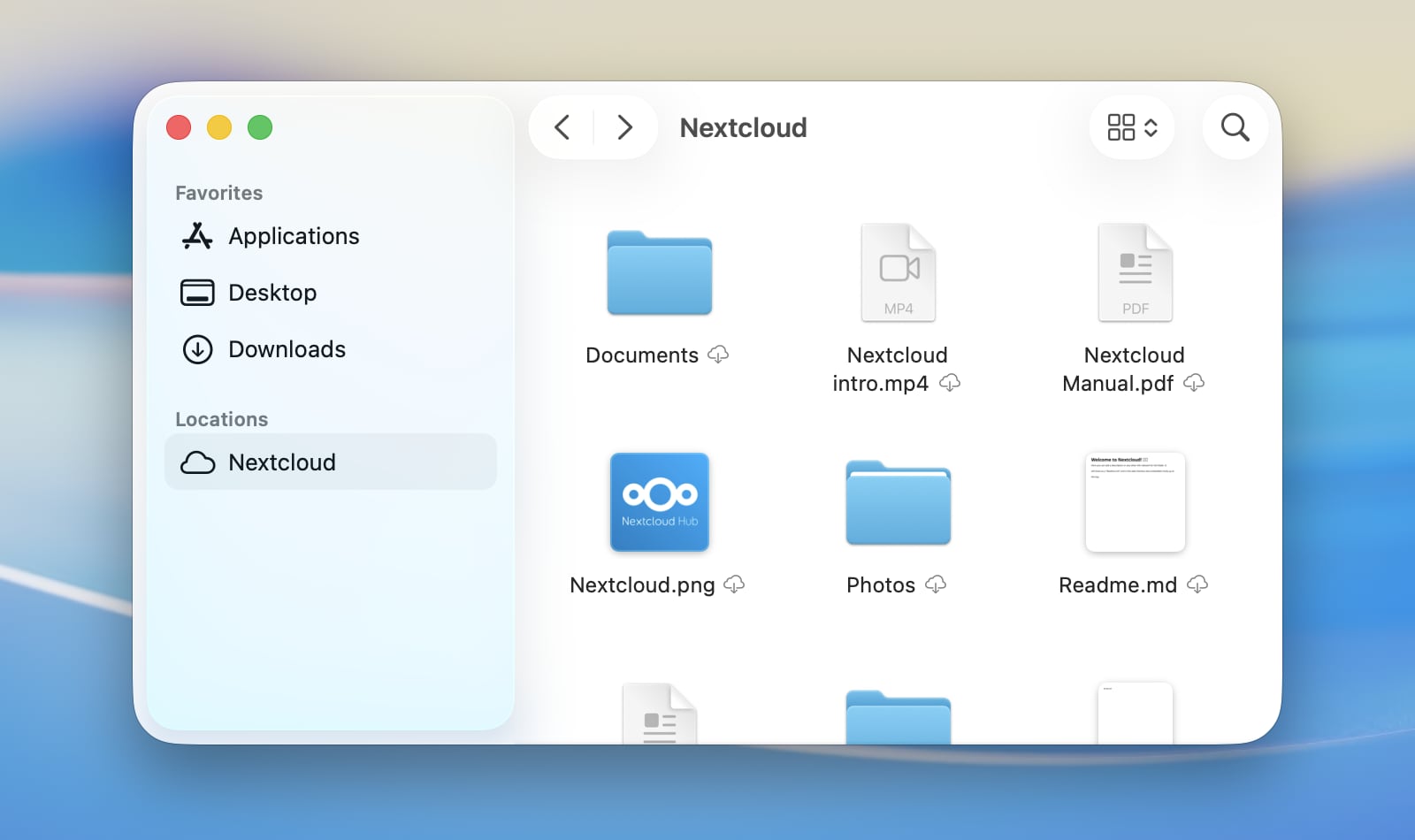Click the cloud icon next to Nextcloud.png
Viewport: 1415px width, 840px height.
734,584
